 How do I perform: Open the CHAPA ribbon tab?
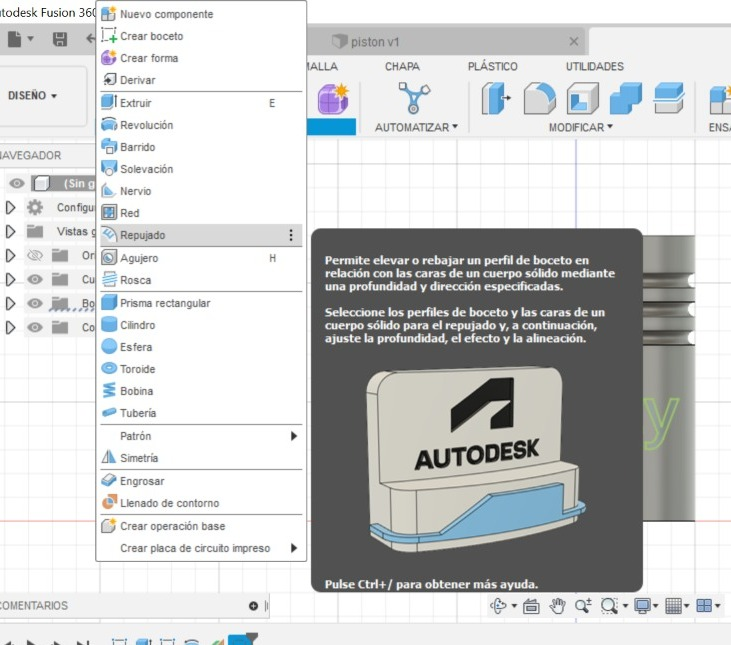pos(402,66)
